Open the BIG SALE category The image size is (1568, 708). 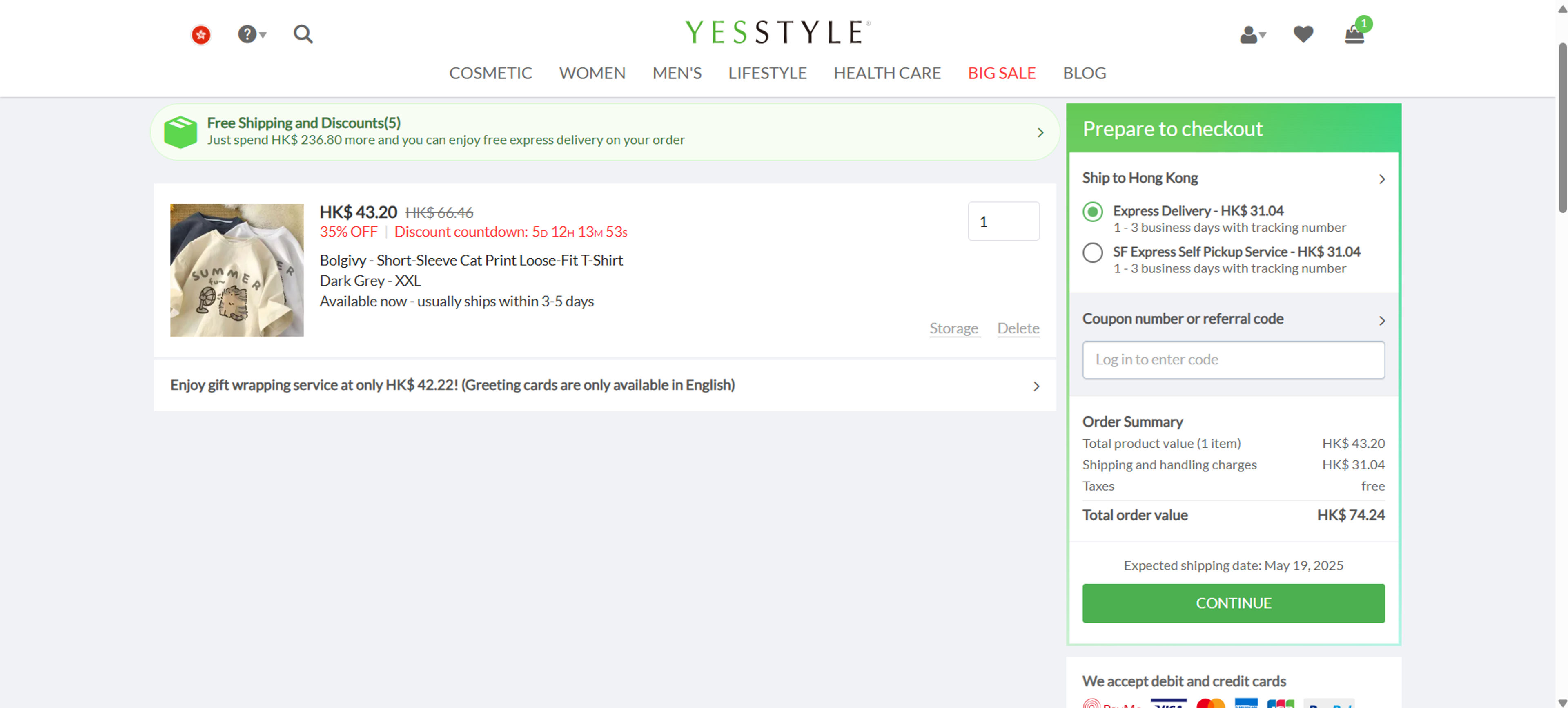coord(1001,73)
